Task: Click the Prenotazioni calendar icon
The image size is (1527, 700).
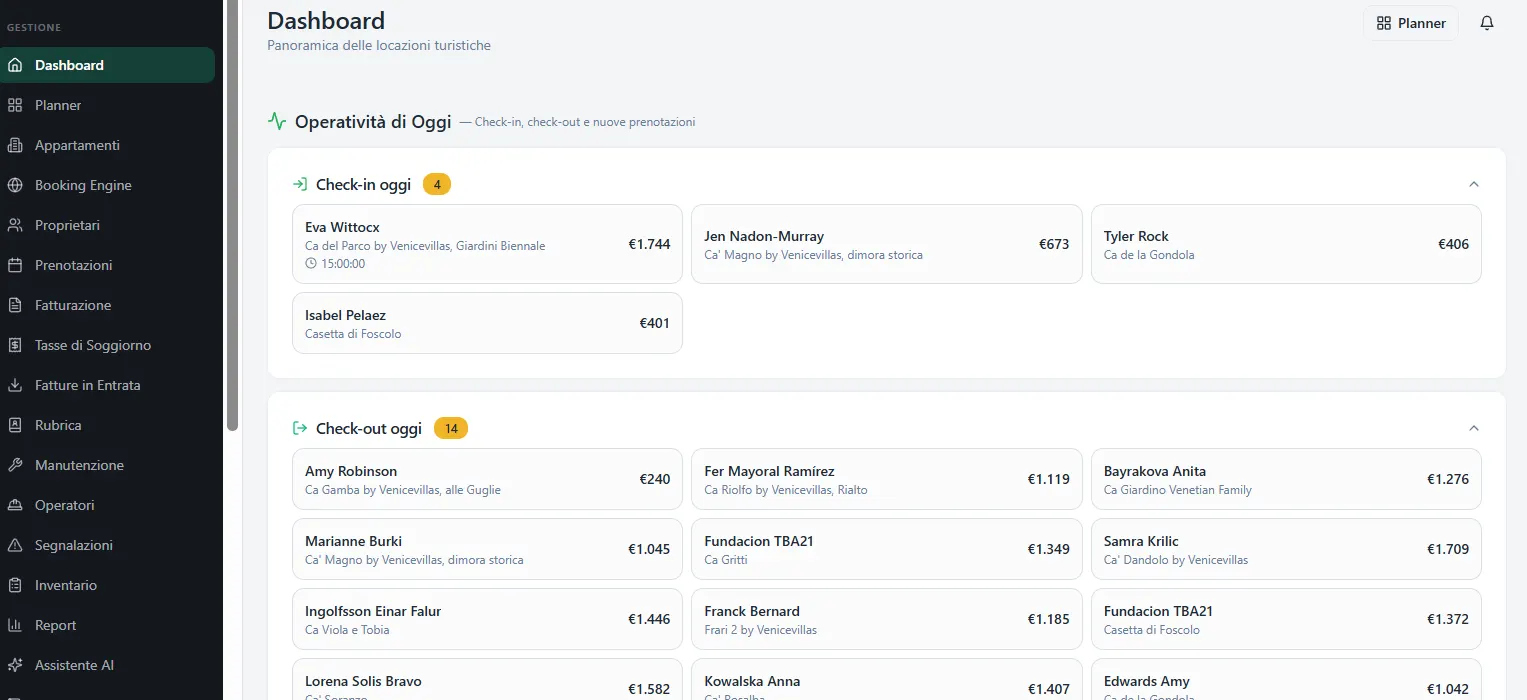Action: point(15,265)
